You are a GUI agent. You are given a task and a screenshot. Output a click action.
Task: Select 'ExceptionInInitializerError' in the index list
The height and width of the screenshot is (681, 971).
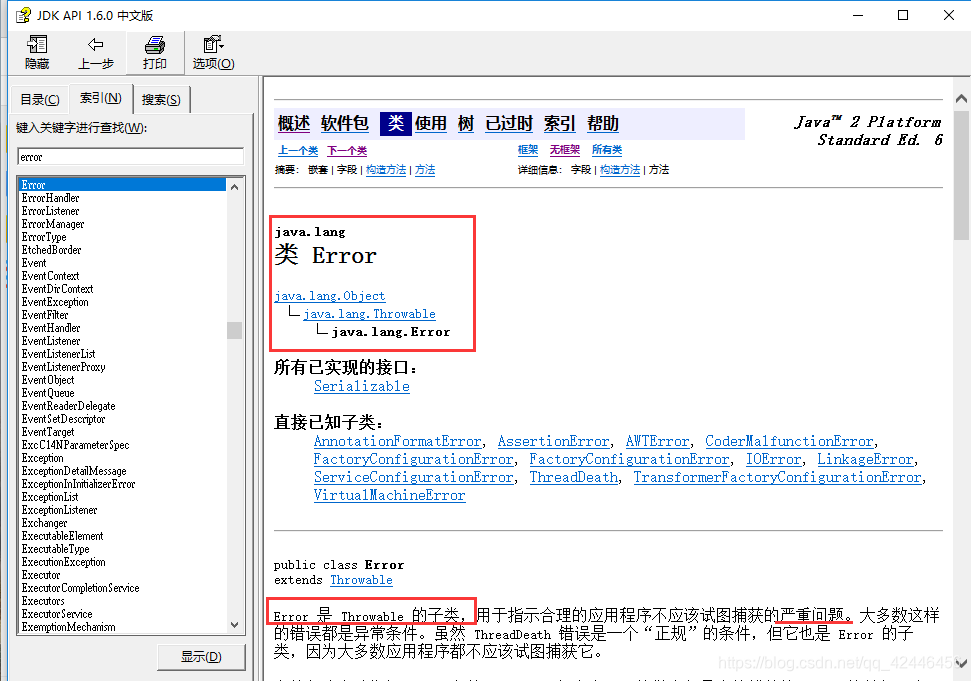(78, 484)
